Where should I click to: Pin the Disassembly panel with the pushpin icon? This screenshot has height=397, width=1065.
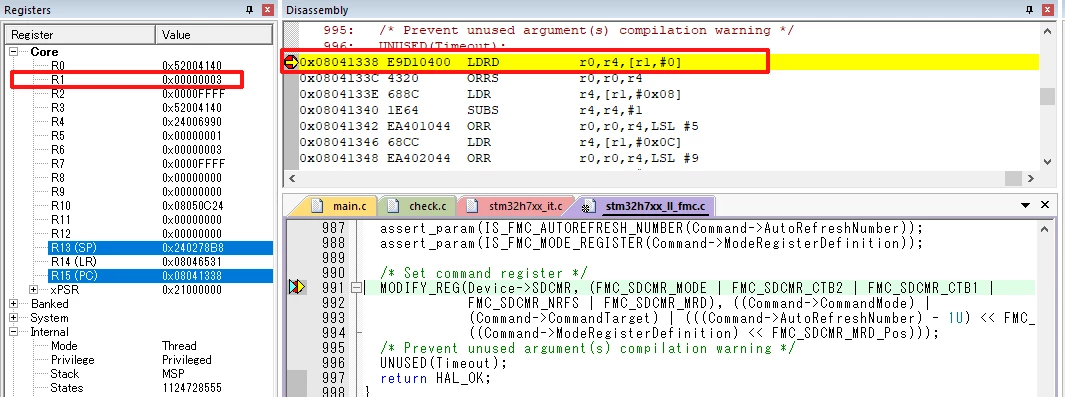[x=1031, y=10]
